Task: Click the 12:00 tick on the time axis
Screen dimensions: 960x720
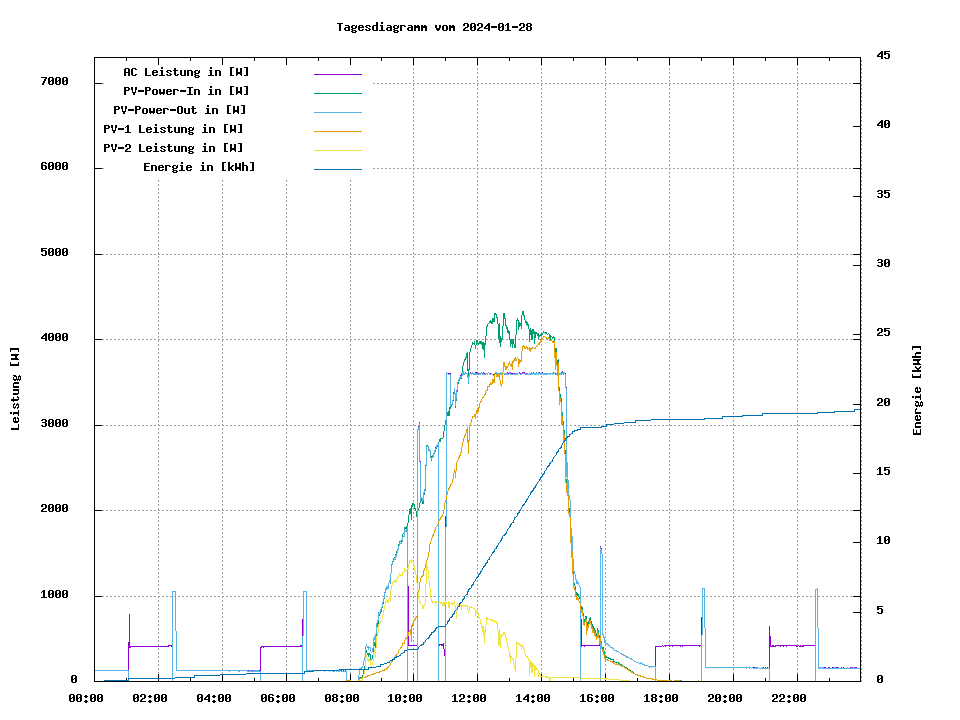Action: (469, 698)
